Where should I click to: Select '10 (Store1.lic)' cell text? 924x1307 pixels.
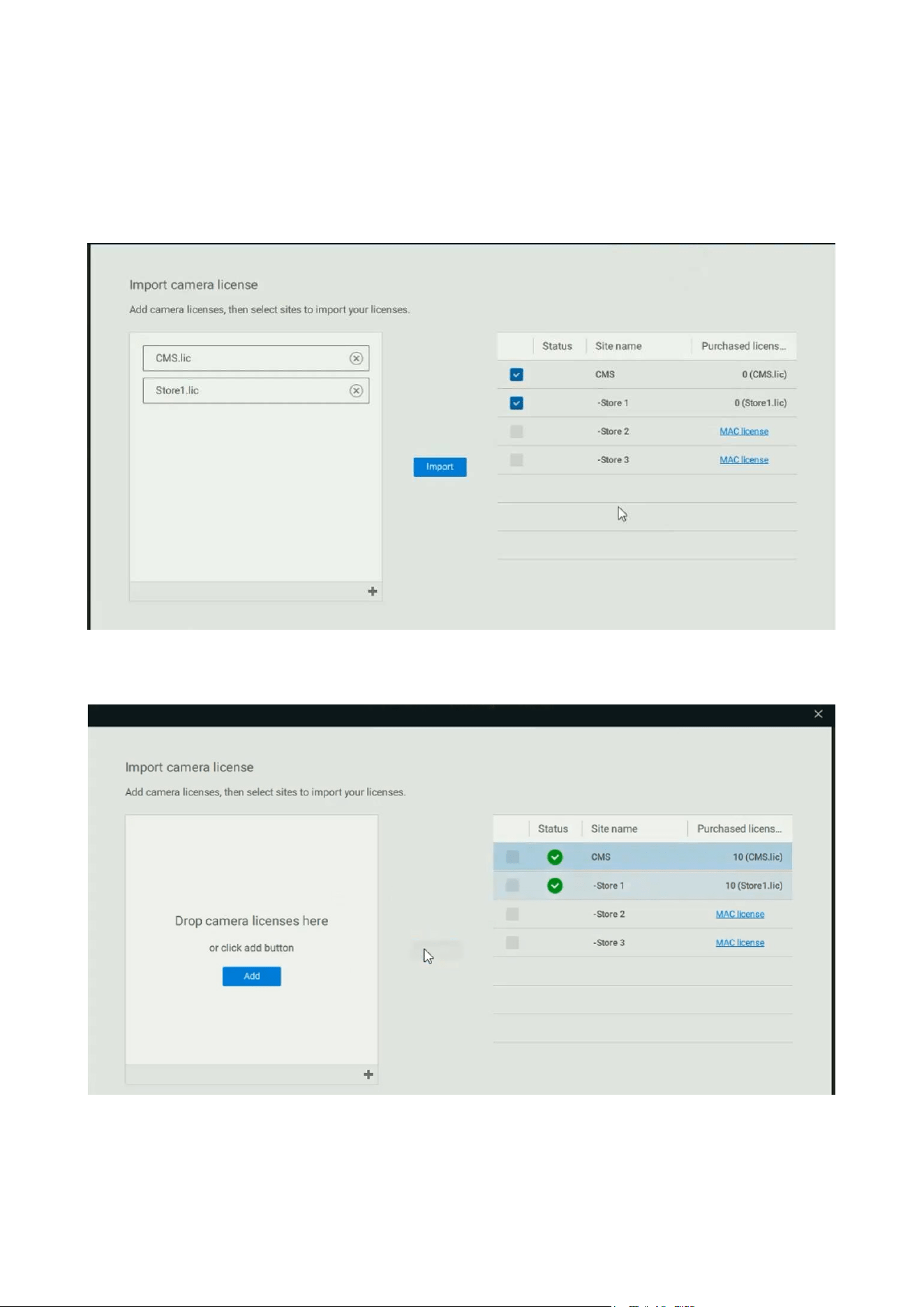(x=754, y=885)
